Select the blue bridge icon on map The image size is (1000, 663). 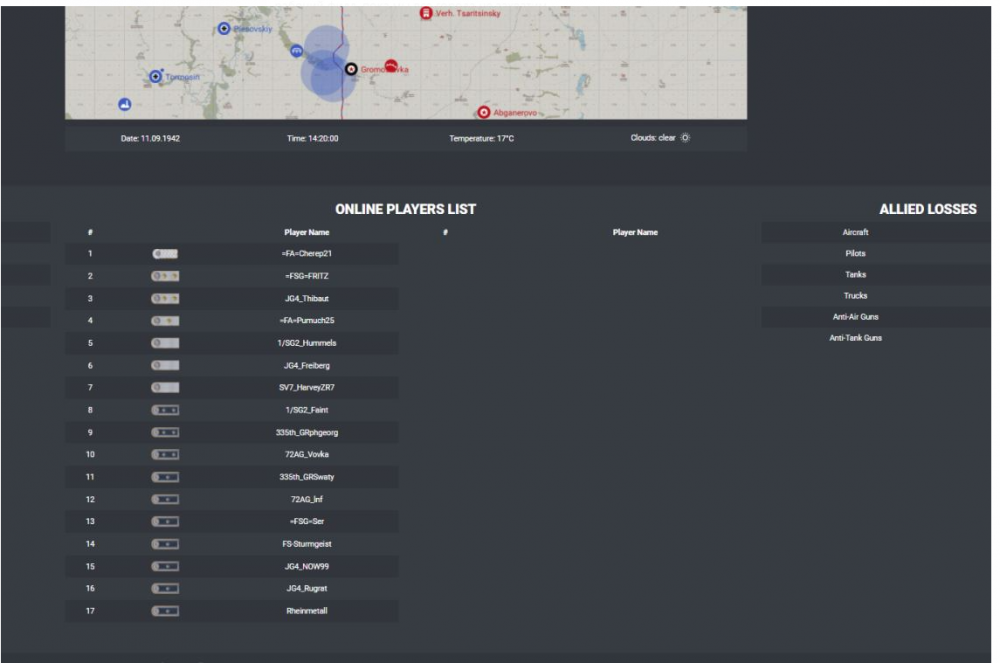coord(297,50)
